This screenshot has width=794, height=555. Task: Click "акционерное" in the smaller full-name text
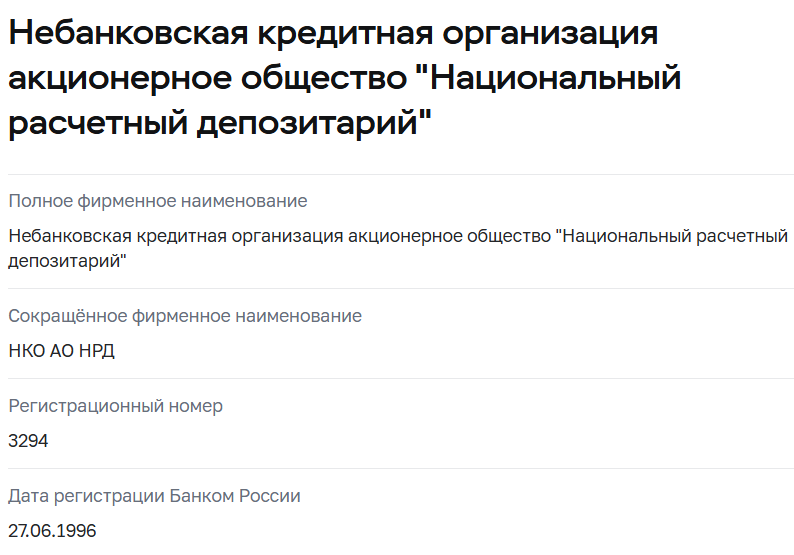(x=391, y=236)
